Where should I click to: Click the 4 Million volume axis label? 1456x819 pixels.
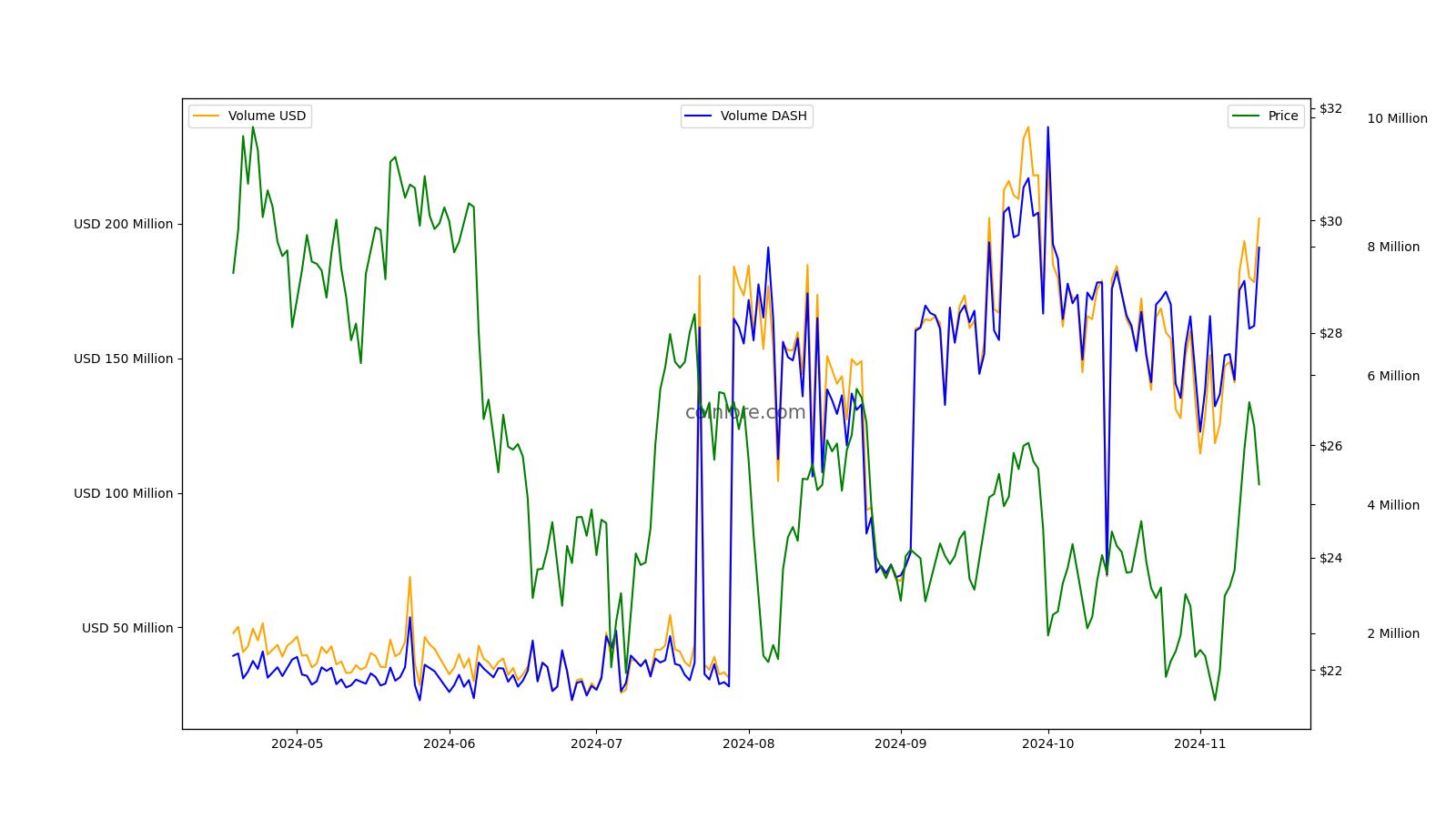click(1393, 506)
